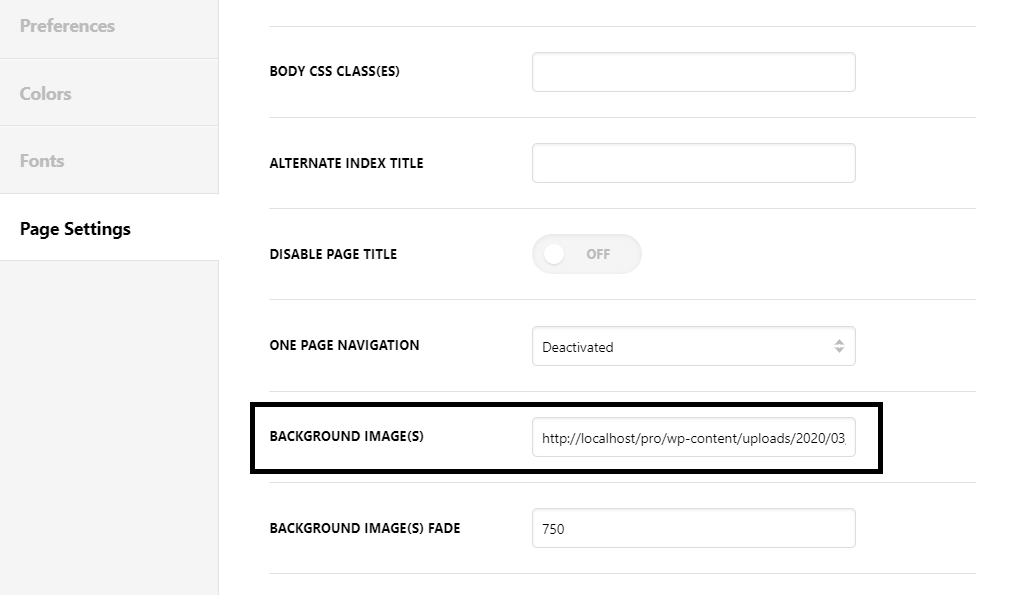Click the white knob of the OFF switch
This screenshot has height=595, width=1025.
[x=554, y=254]
